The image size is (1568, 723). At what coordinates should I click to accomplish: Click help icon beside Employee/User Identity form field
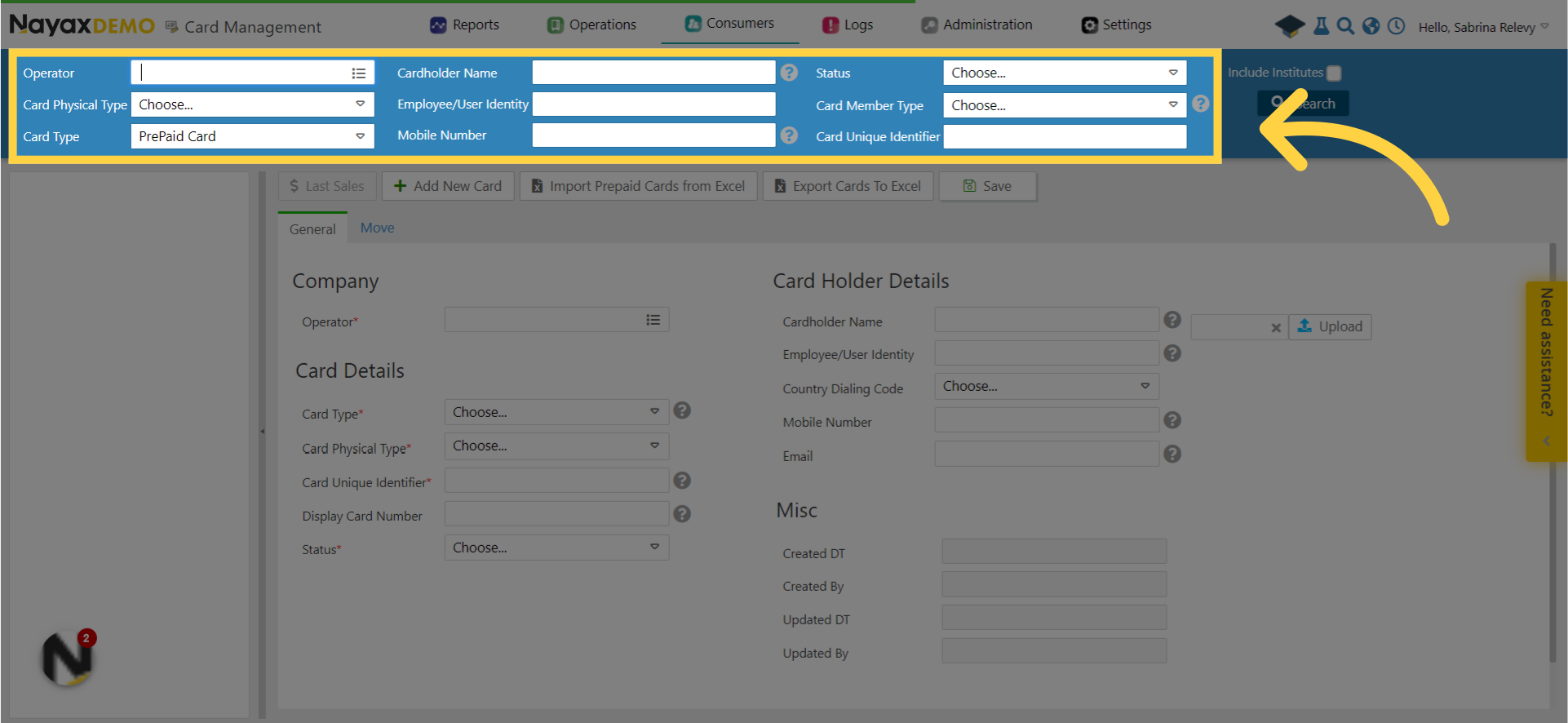pos(1172,353)
